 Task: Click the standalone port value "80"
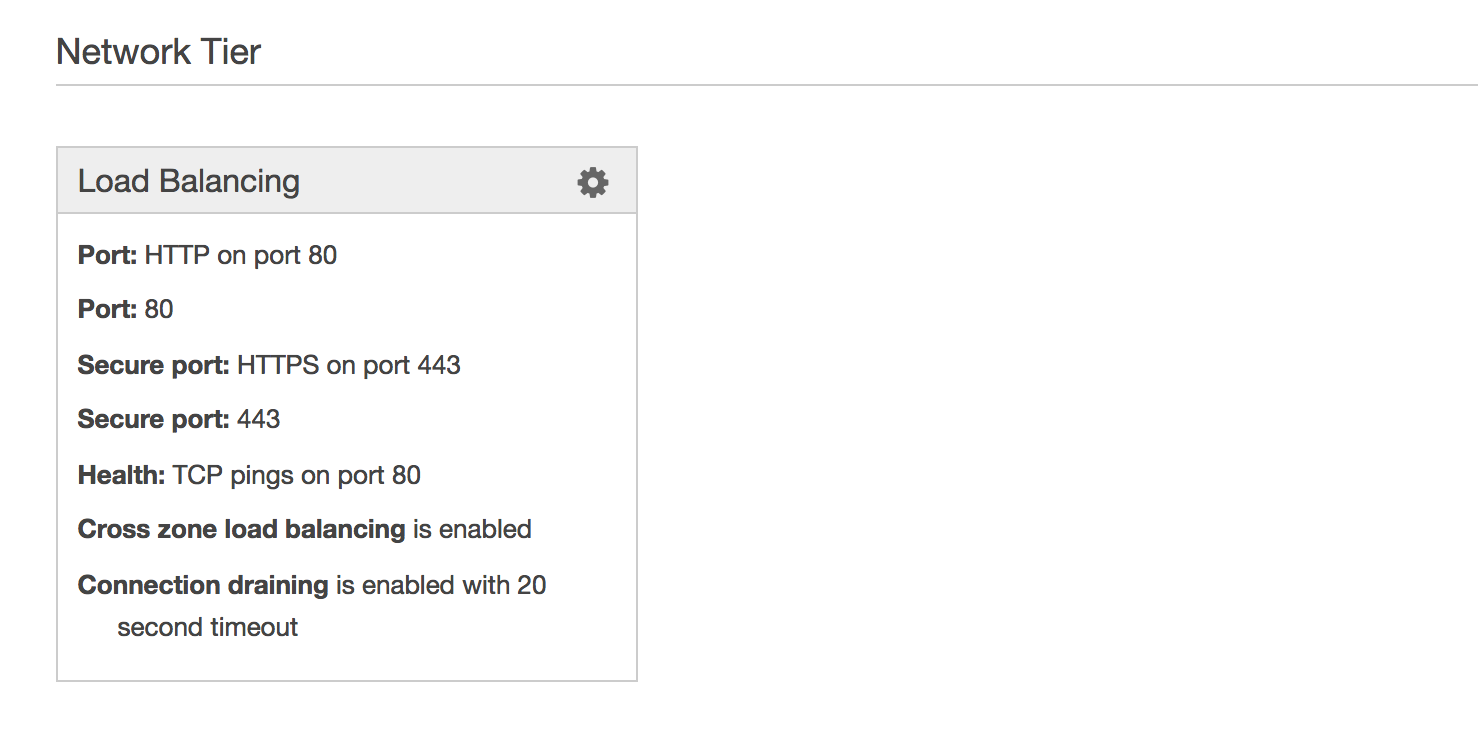(x=159, y=309)
